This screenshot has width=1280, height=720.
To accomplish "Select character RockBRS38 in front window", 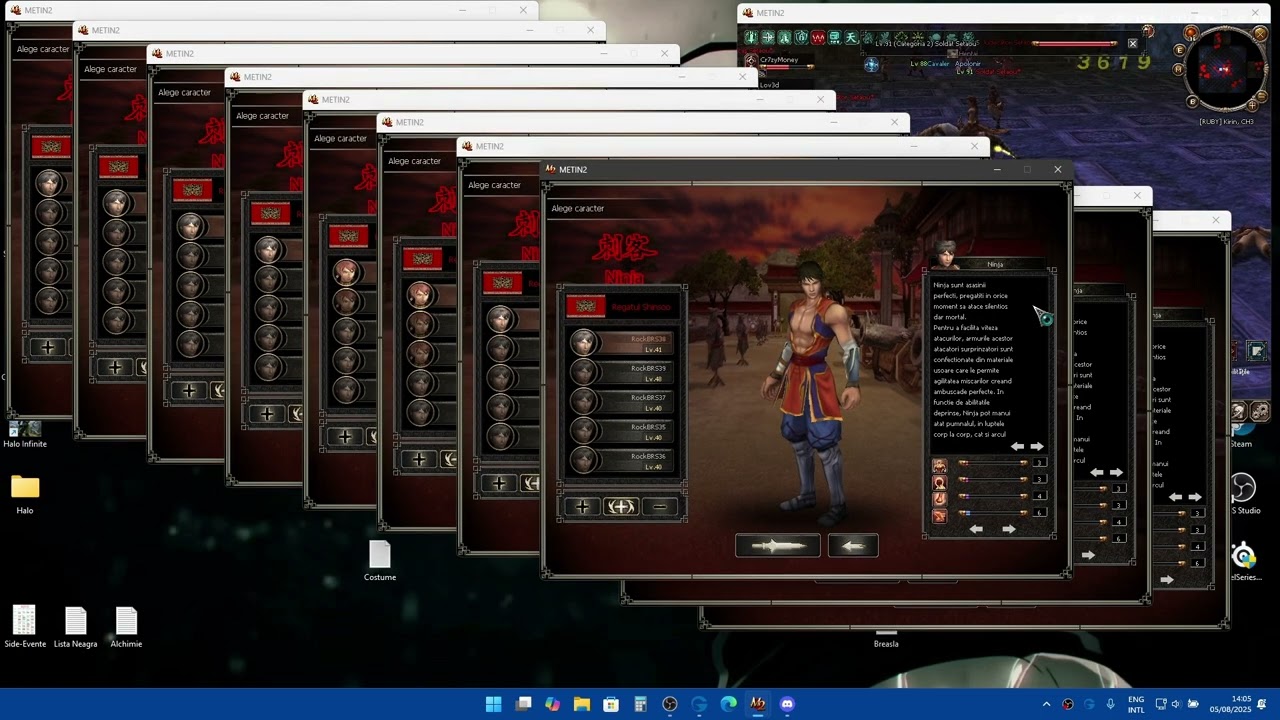I will click(622, 343).
